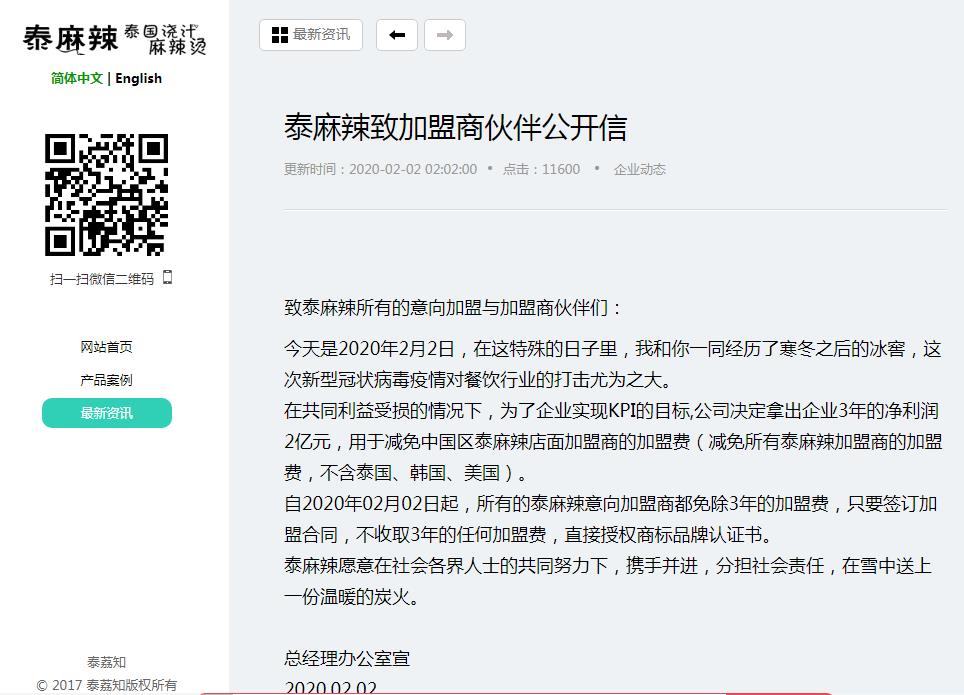
Task: Click the 泰荔知 footer link
Action: click(x=106, y=662)
